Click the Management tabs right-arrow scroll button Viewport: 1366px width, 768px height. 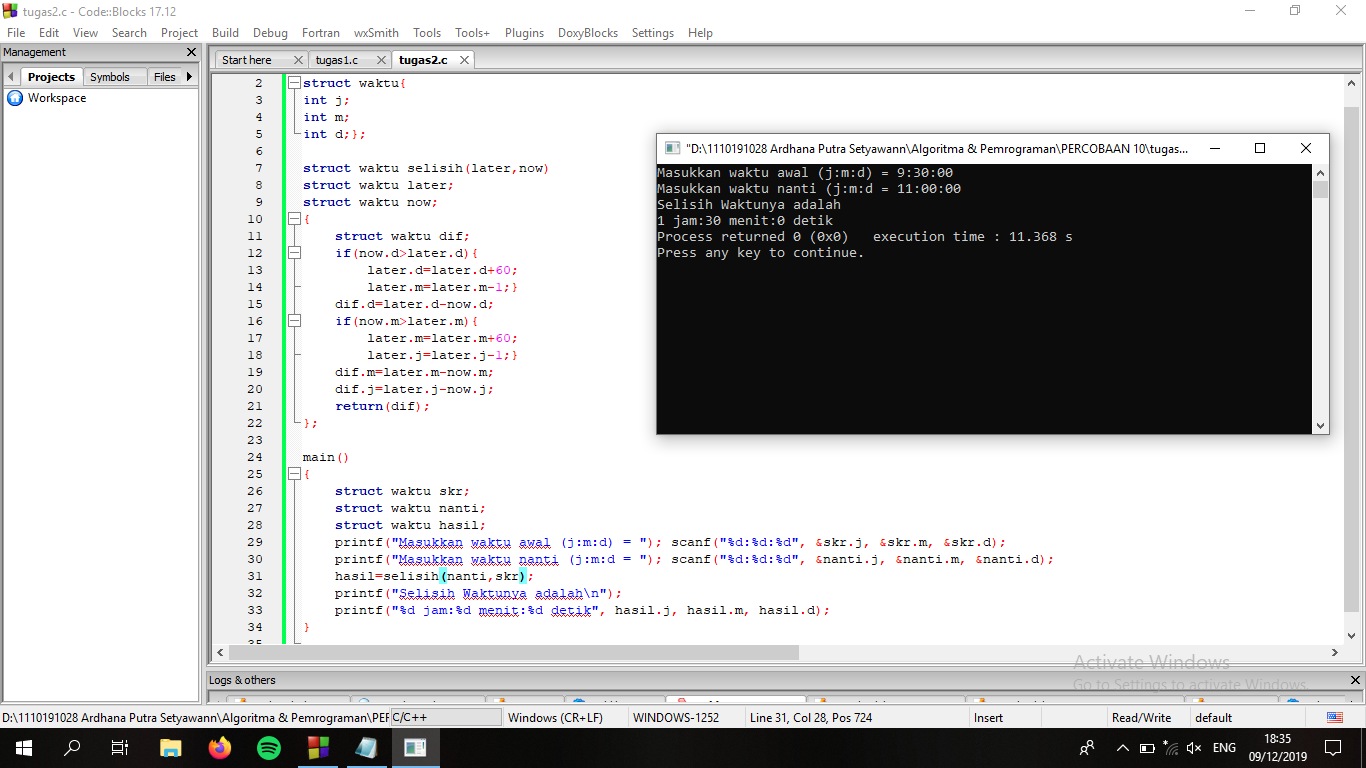189,77
